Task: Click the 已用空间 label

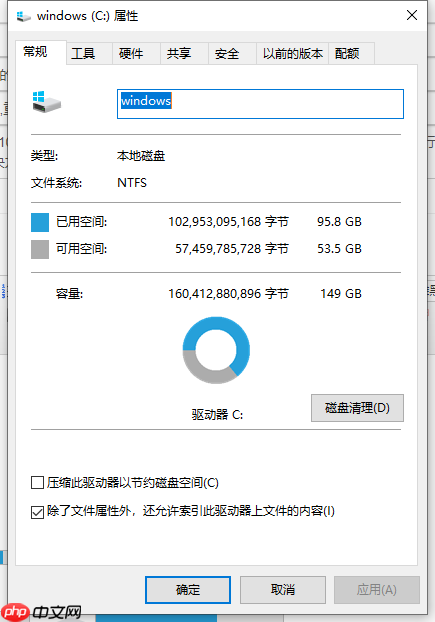Action: (81, 222)
